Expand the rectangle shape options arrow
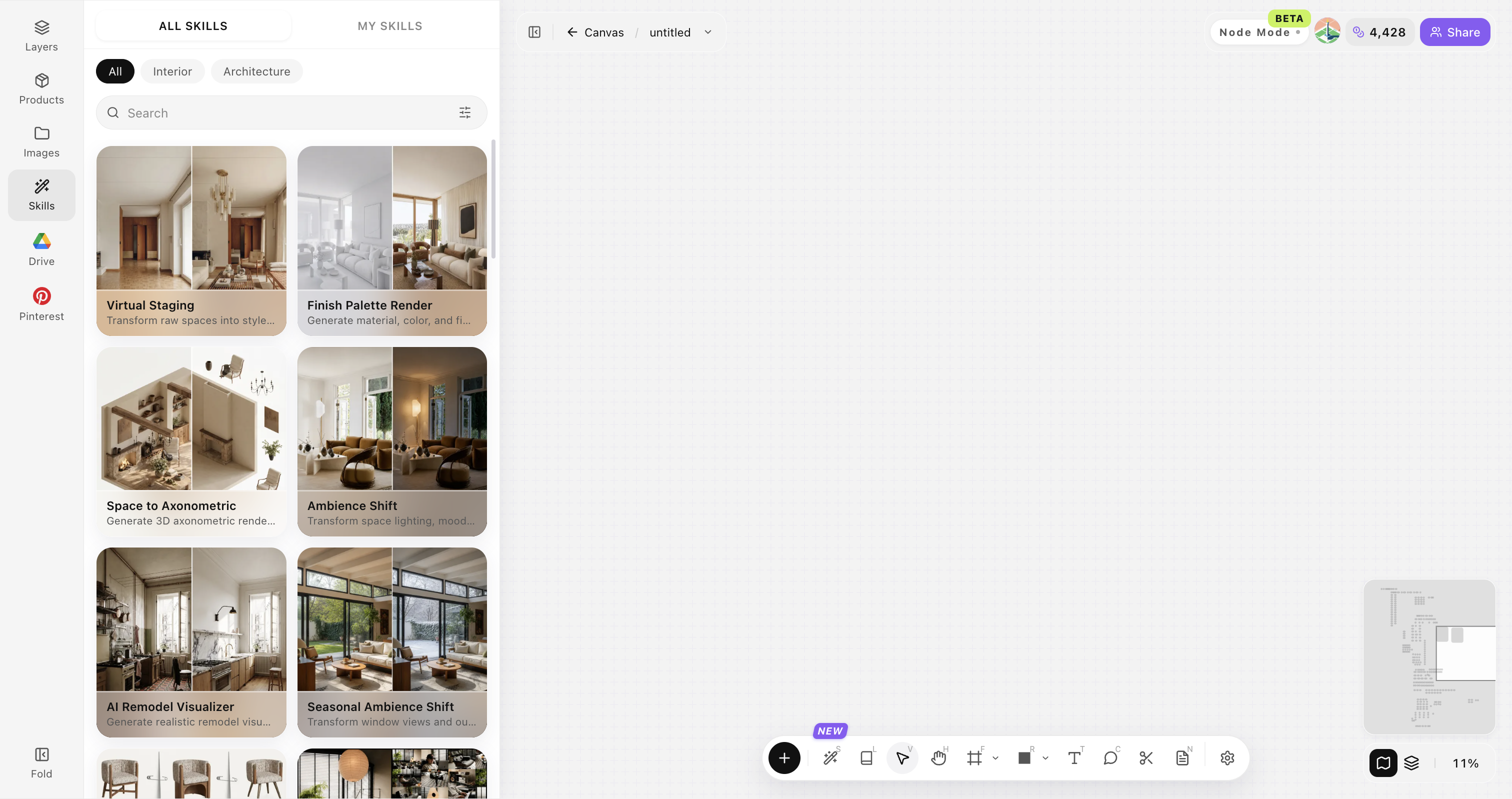This screenshot has width=1512, height=799. 1045,758
